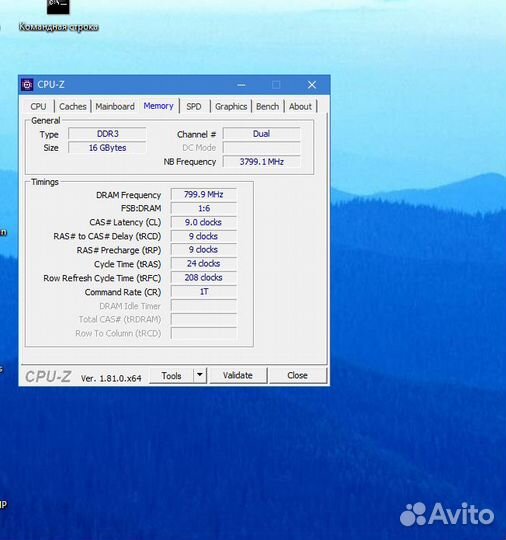Click the empty DRAM Idle Timer field

(204, 306)
